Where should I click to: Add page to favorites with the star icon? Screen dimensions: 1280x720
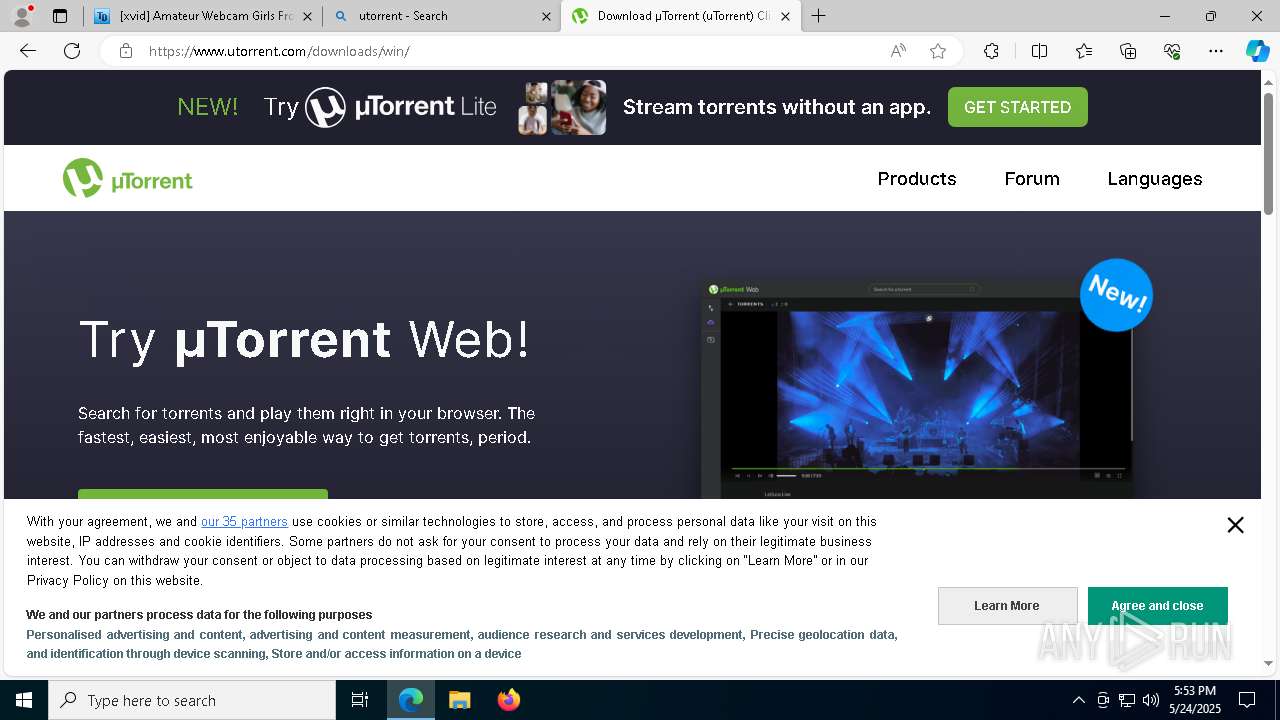[938, 51]
